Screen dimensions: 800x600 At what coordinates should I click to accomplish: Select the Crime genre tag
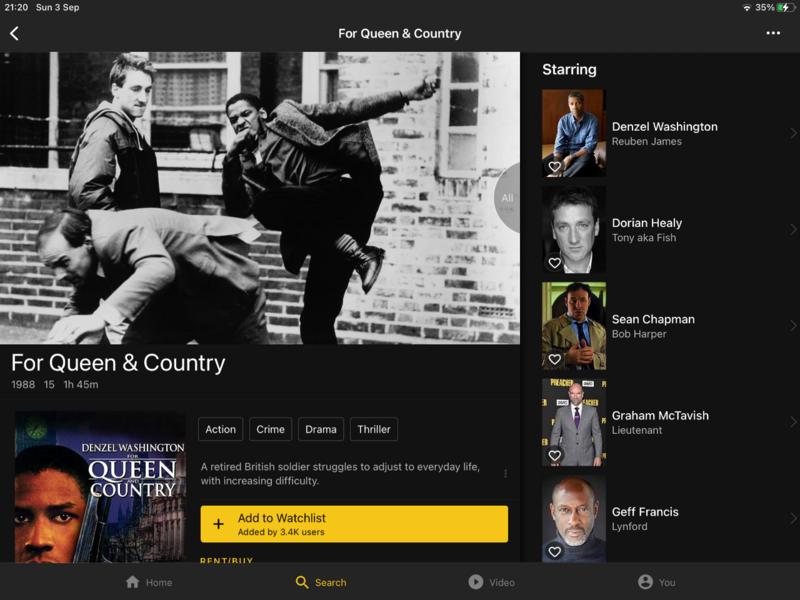click(x=270, y=429)
